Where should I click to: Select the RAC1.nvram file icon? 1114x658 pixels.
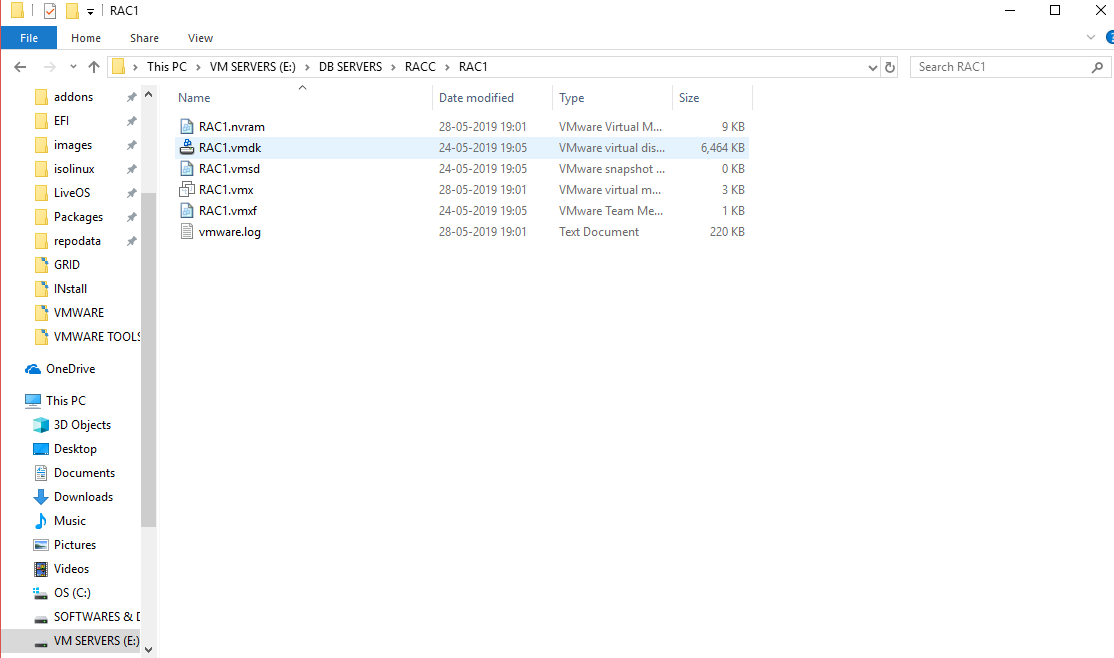[x=186, y=126]
